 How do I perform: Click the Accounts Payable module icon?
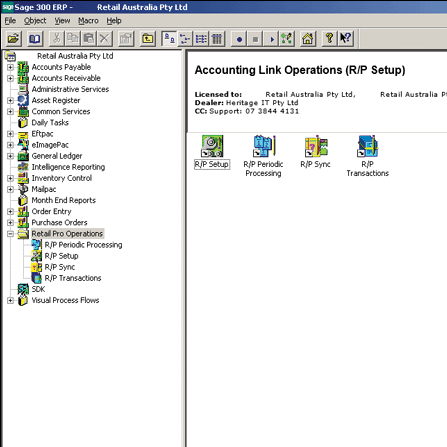click(23, 67)
